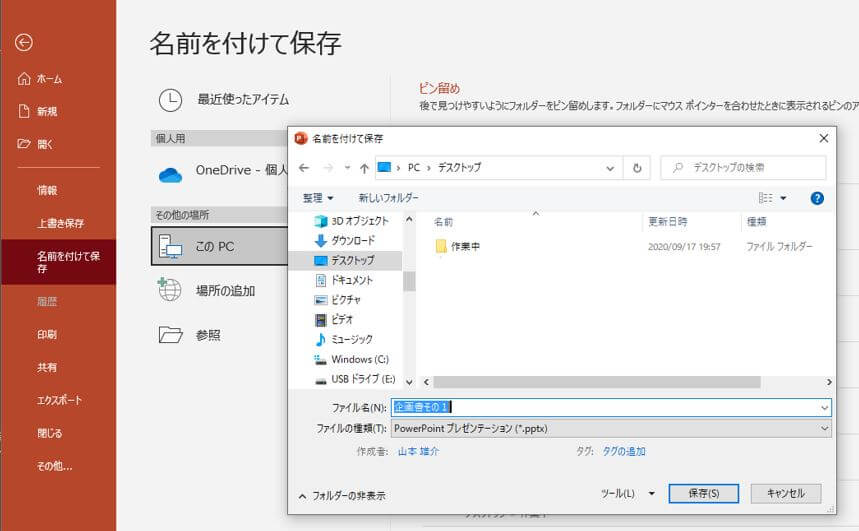Go up one folder level arrow
Screen dimensions: 859x531
[x=364, y=168]
